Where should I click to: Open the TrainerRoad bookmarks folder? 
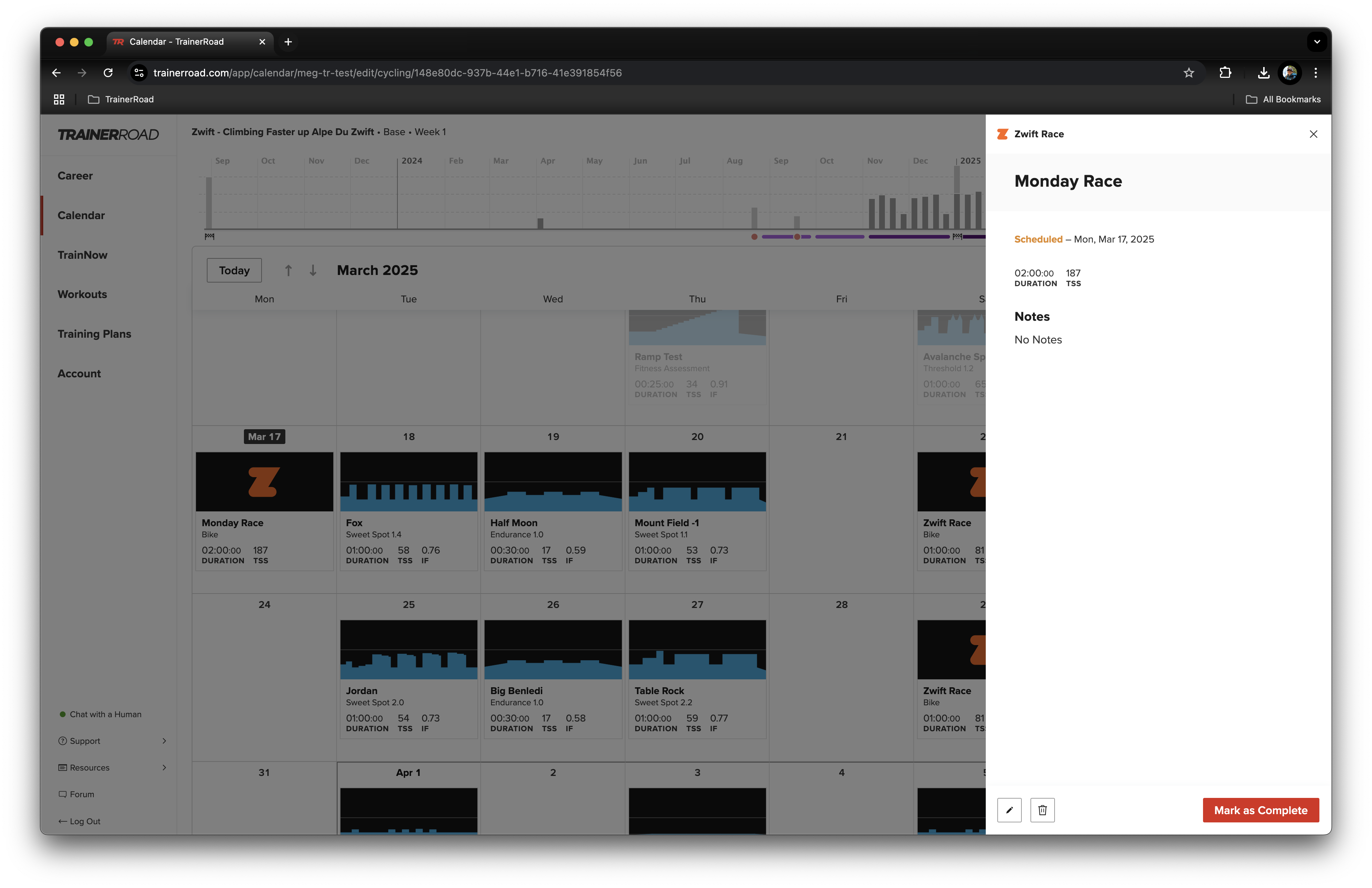click(x=121, y=99)
